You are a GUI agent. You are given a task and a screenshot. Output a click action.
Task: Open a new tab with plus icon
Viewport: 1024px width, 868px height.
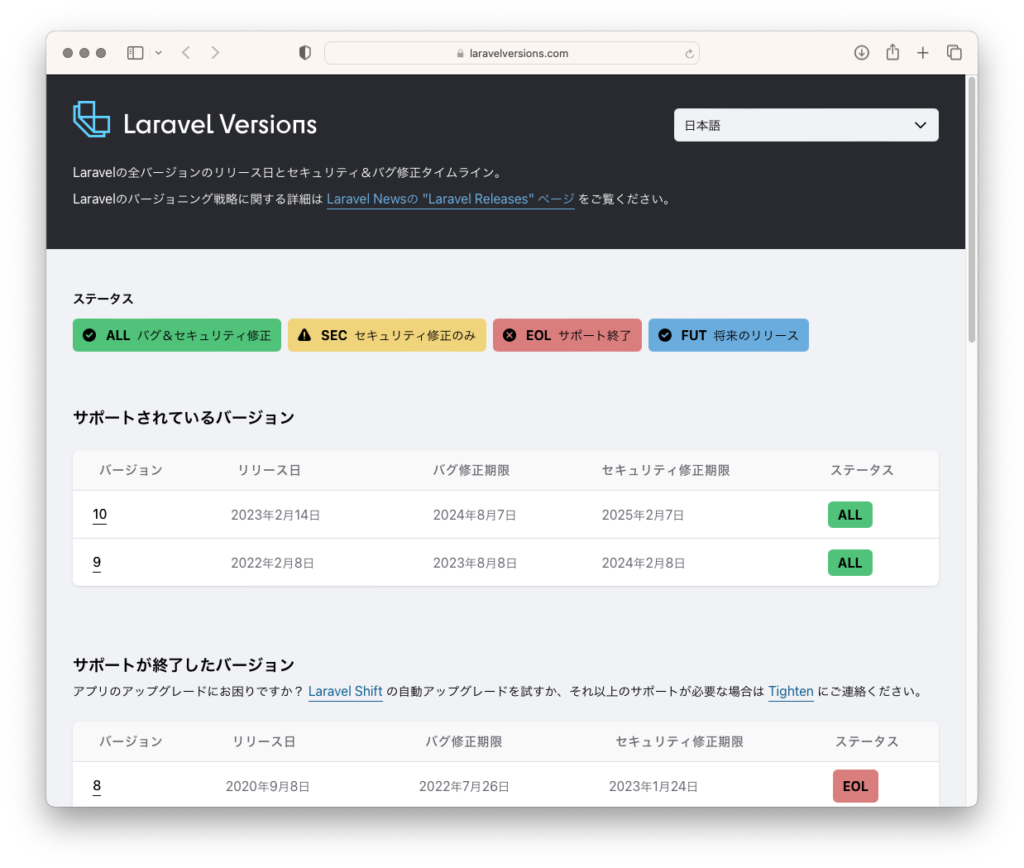923,53
